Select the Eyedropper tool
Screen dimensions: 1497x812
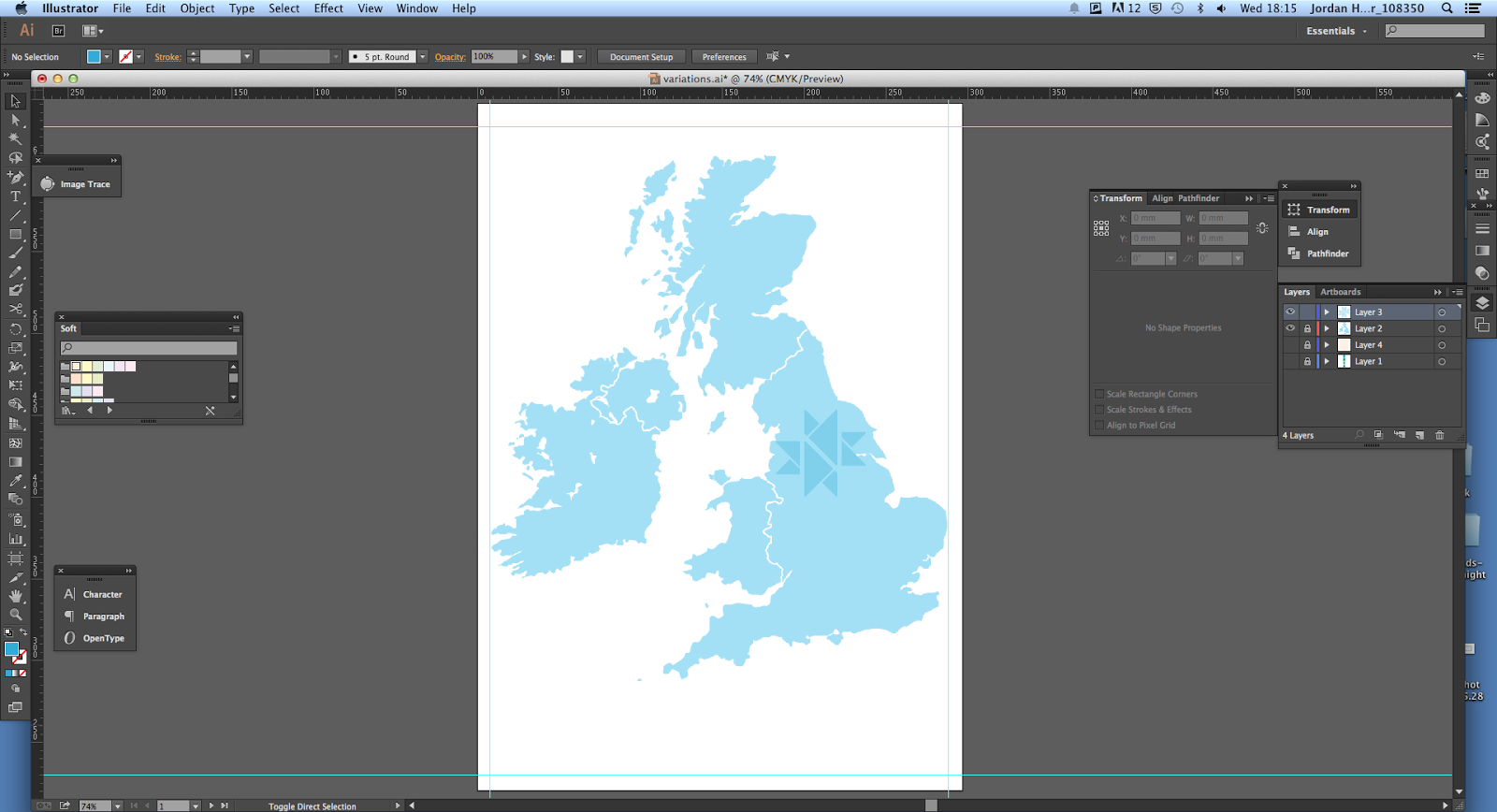point(15,481)
